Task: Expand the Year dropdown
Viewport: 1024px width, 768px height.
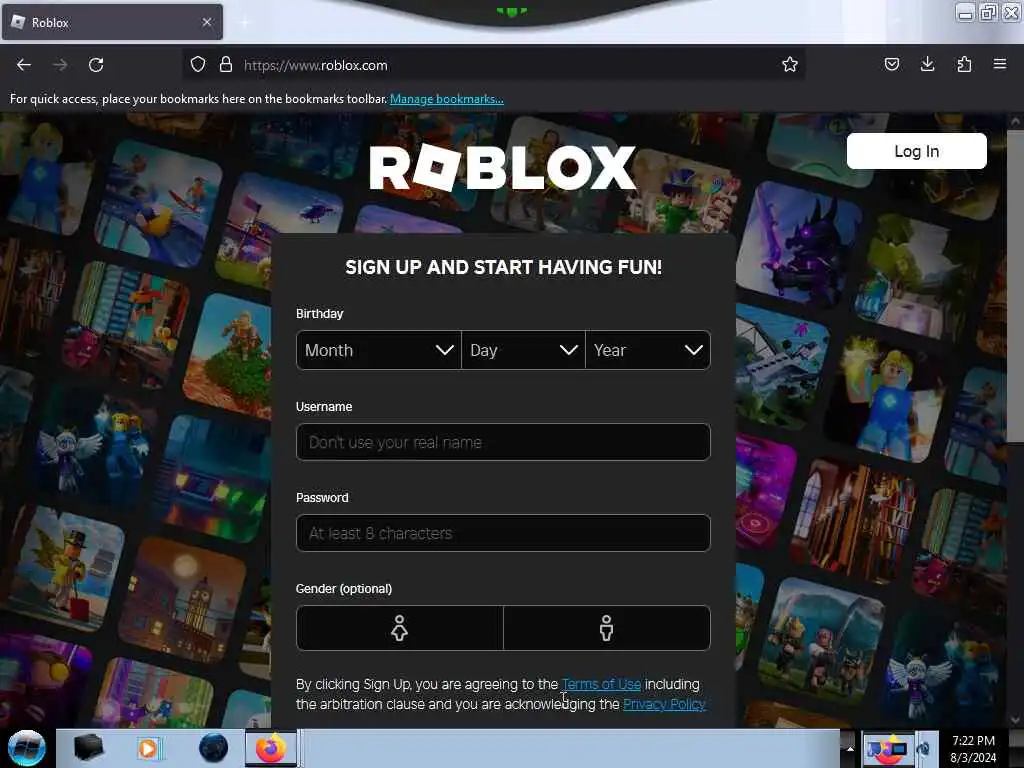Action: 648,350
